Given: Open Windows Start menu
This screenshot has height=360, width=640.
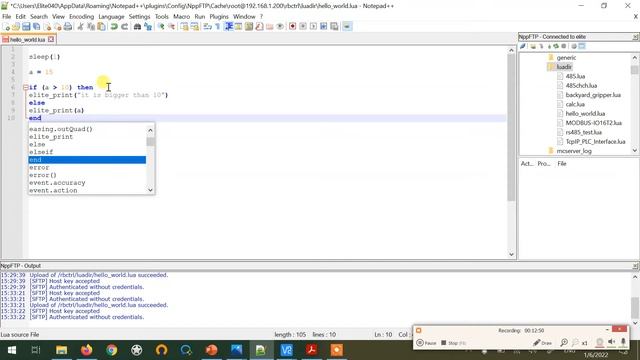Looking at the screenshot, I should coord(11,350).
